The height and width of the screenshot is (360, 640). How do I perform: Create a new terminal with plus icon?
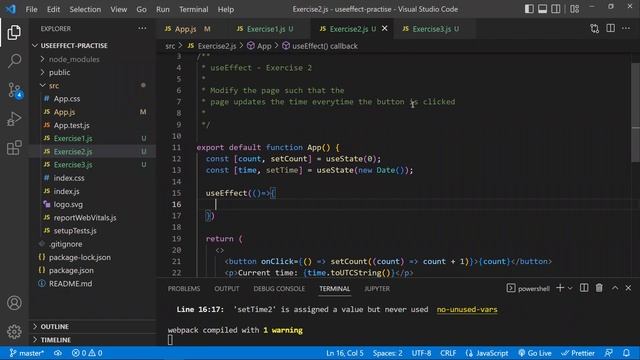pos(560,288)
